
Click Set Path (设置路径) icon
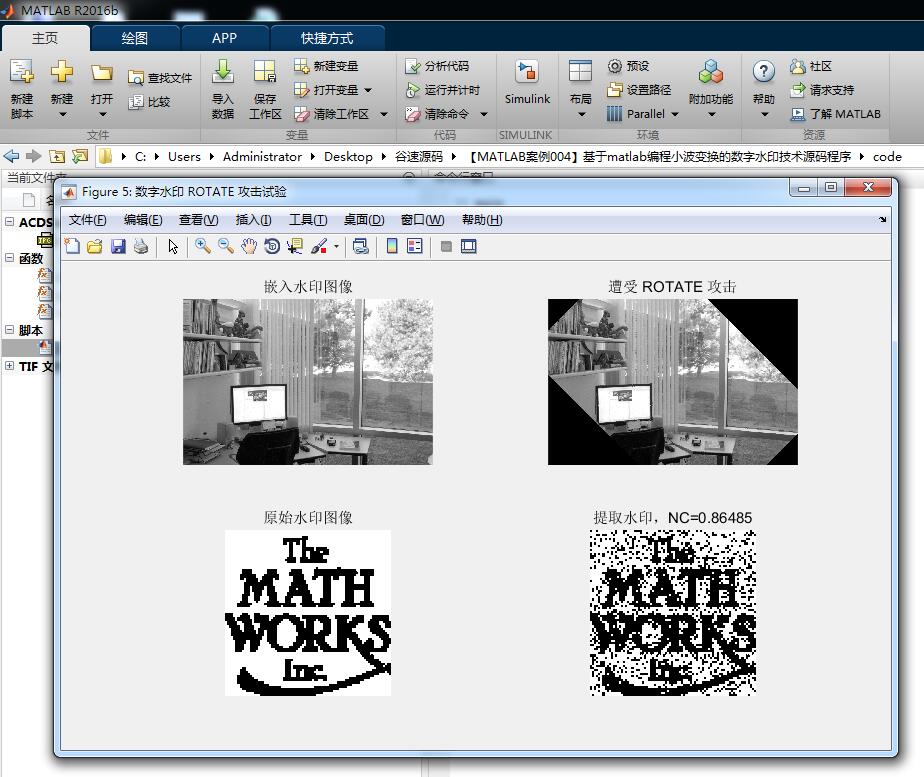point(615,90)
